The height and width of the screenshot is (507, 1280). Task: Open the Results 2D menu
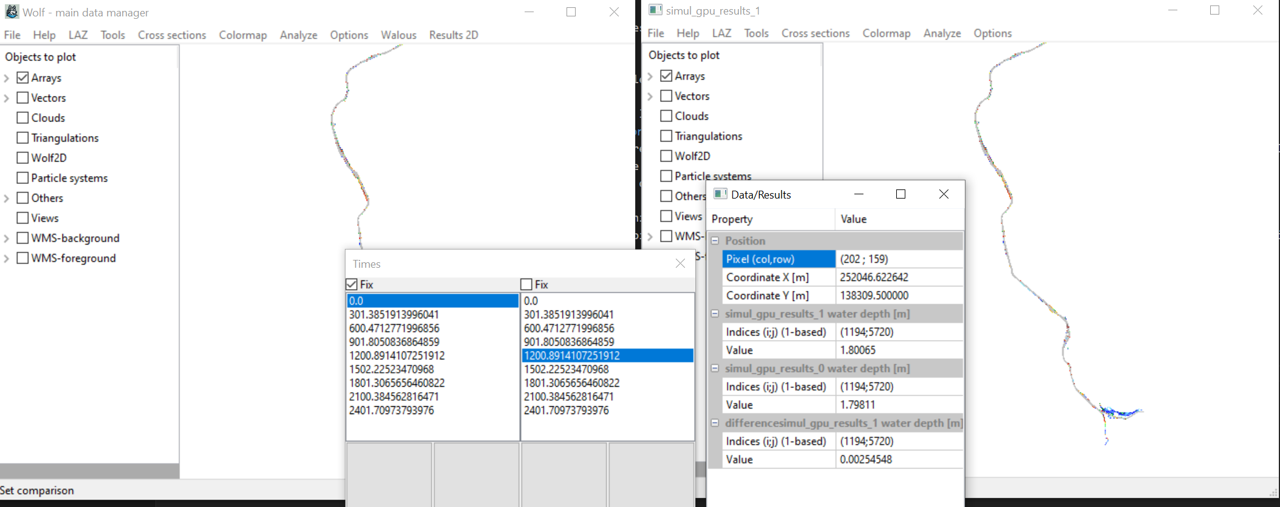453,35
